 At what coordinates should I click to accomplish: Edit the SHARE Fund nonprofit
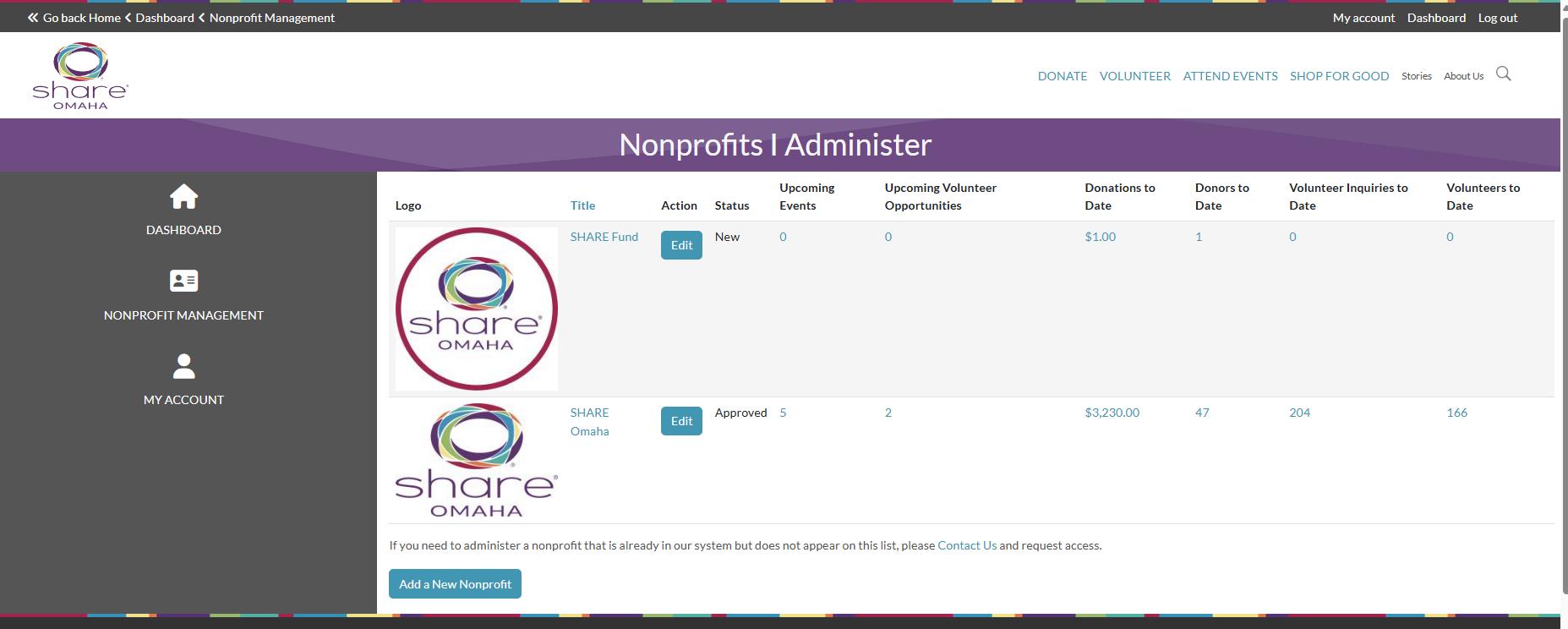pyautogui.click(x=681, y=245)
